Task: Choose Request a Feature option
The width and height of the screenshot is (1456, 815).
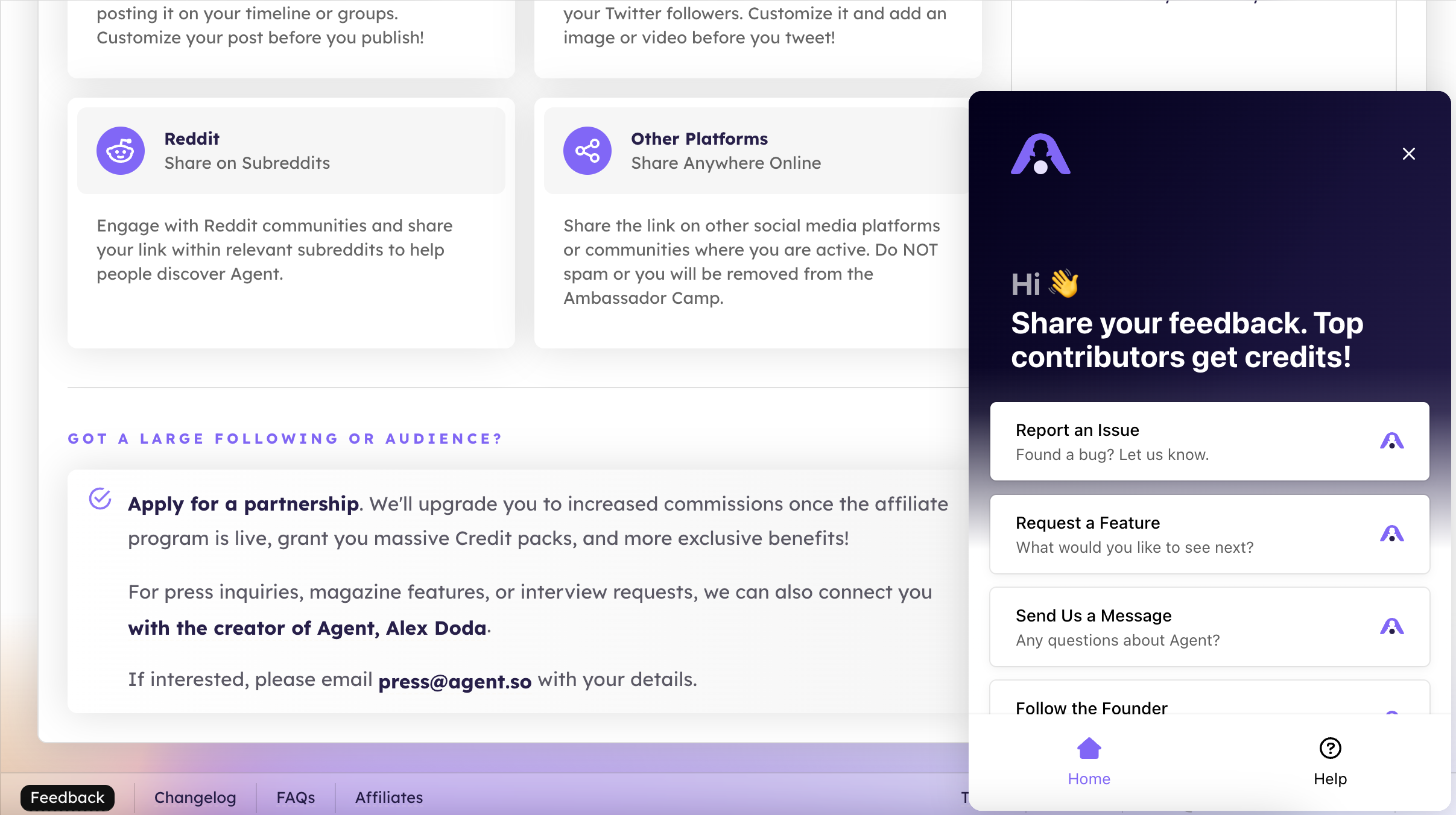Action: coord(1210,534)
